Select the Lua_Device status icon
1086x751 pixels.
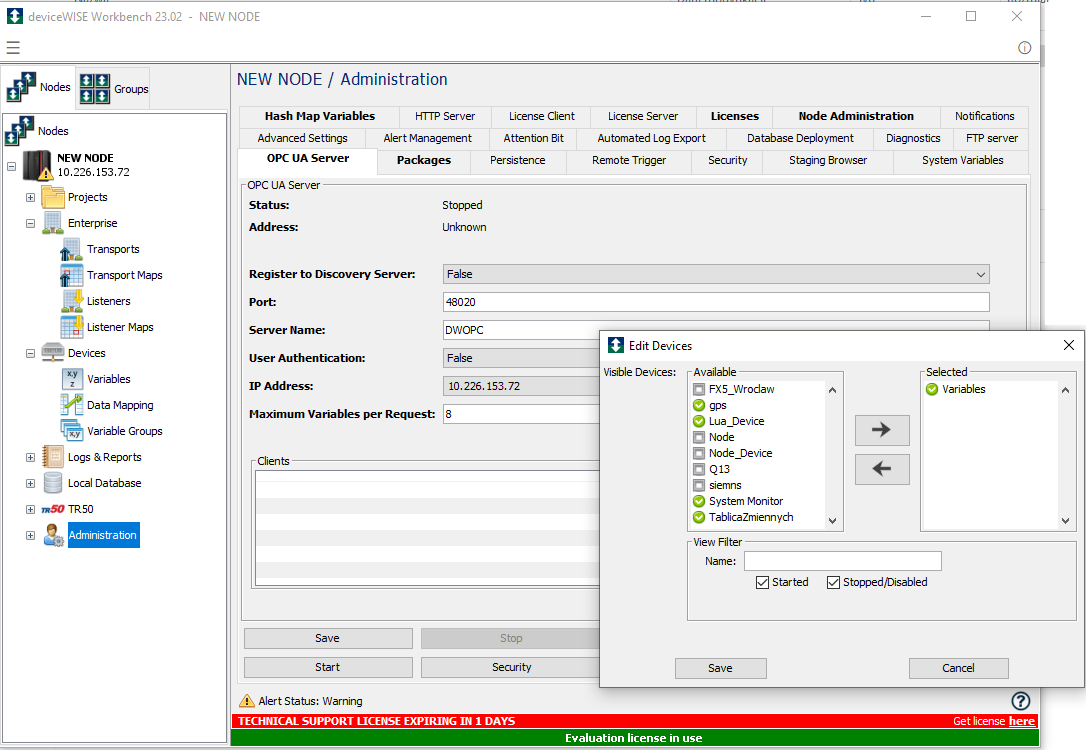pyautogui.click(x=699, y=421)
